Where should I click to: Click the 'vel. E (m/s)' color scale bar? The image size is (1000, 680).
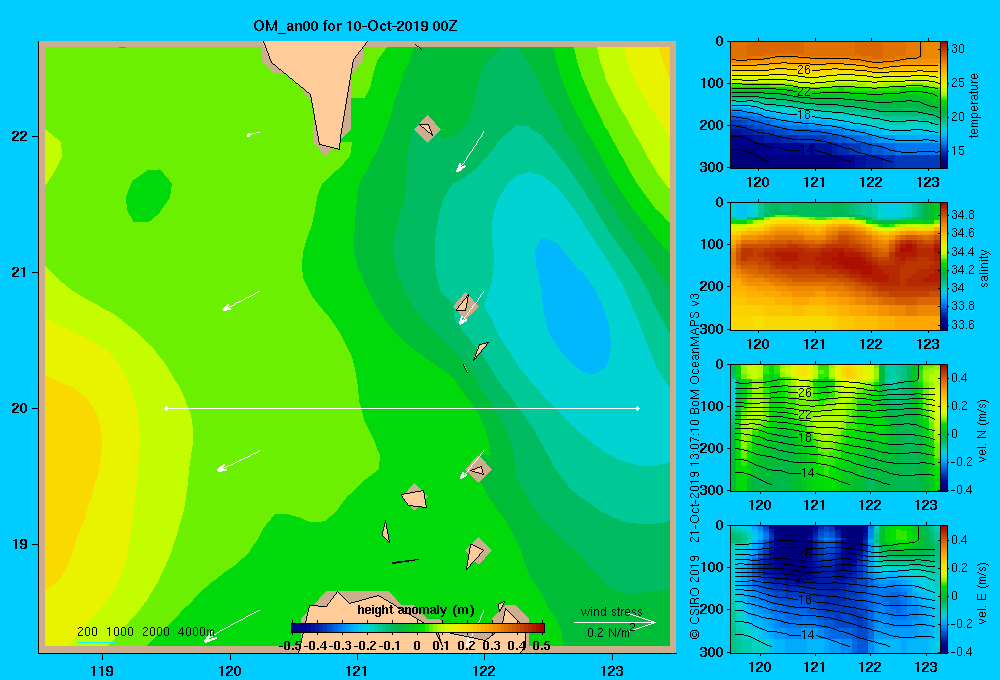(x=944, y=589)
